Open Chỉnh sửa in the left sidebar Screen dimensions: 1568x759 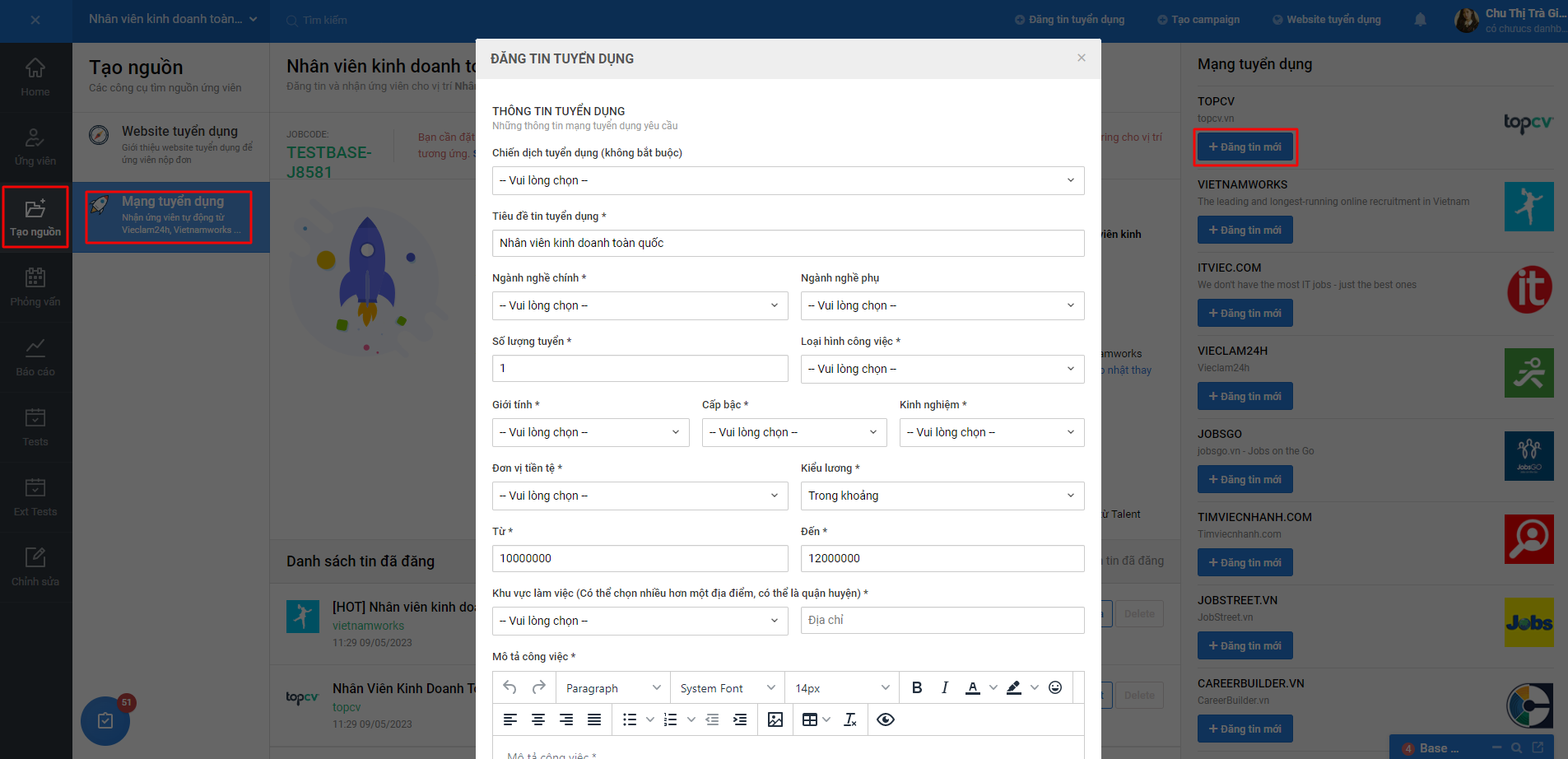click(35, 568)
